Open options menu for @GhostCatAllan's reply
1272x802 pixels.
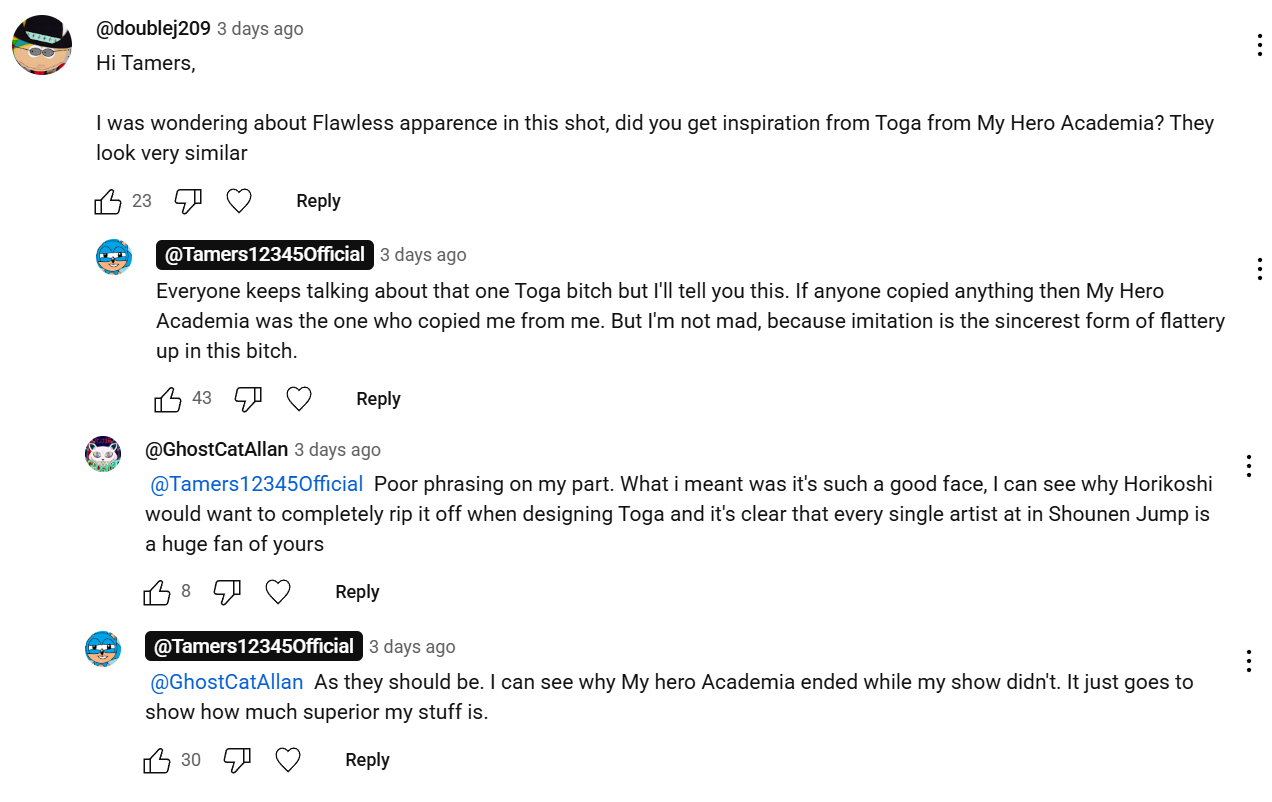[x=1248, y=466]
